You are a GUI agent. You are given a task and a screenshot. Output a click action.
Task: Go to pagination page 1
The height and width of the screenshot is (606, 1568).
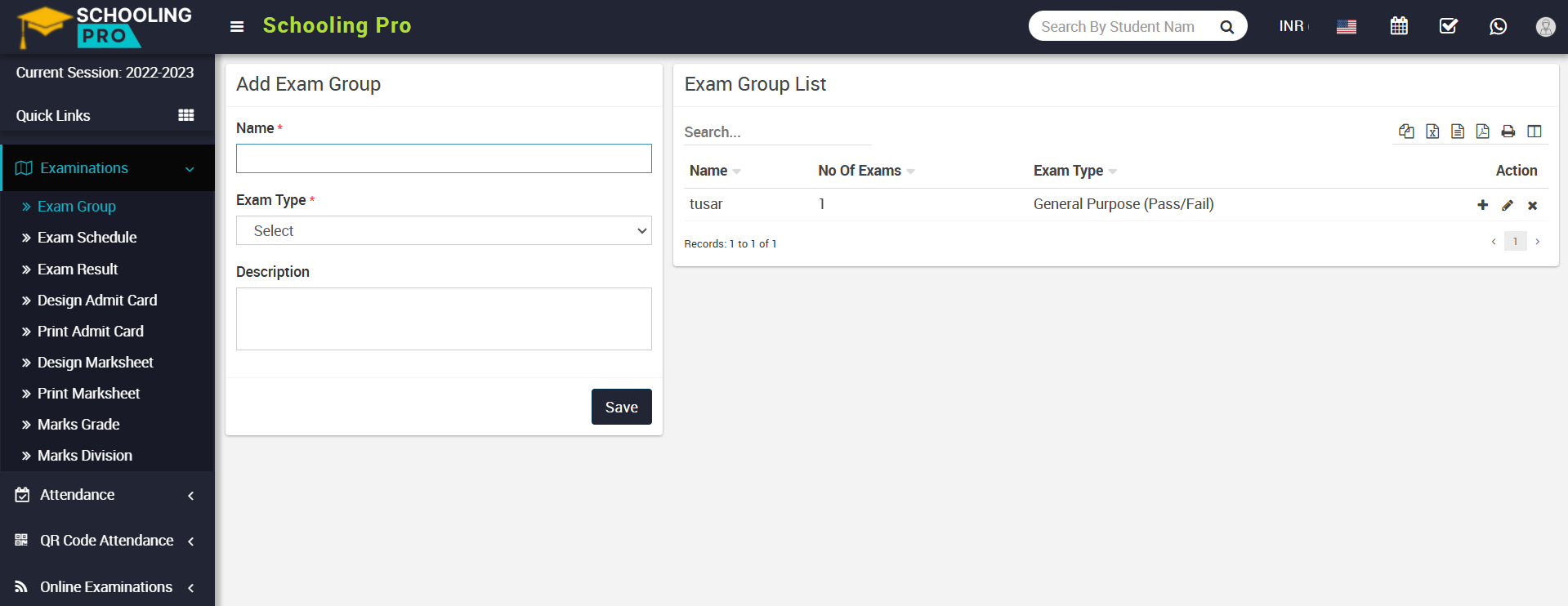click(1515, 242)
